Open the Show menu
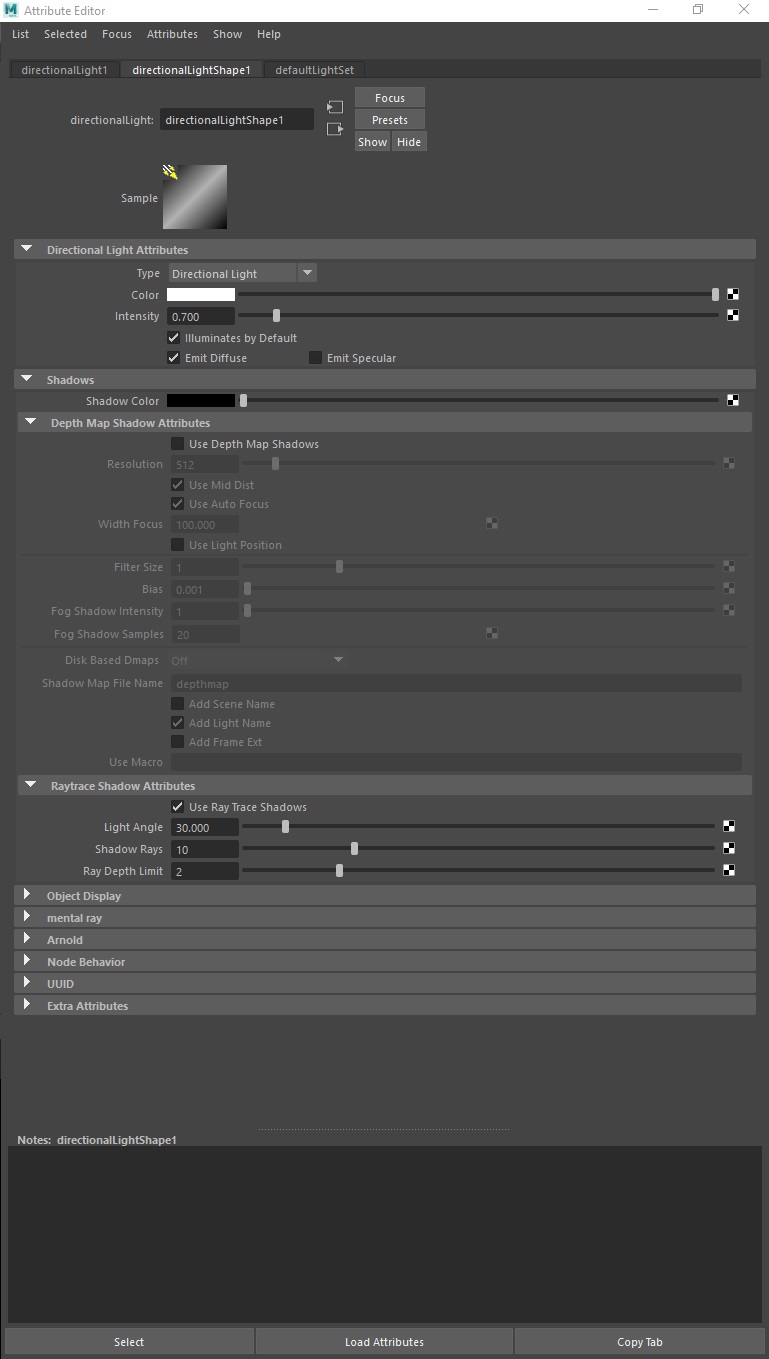769x1359 pixels. tap(227, 34)
